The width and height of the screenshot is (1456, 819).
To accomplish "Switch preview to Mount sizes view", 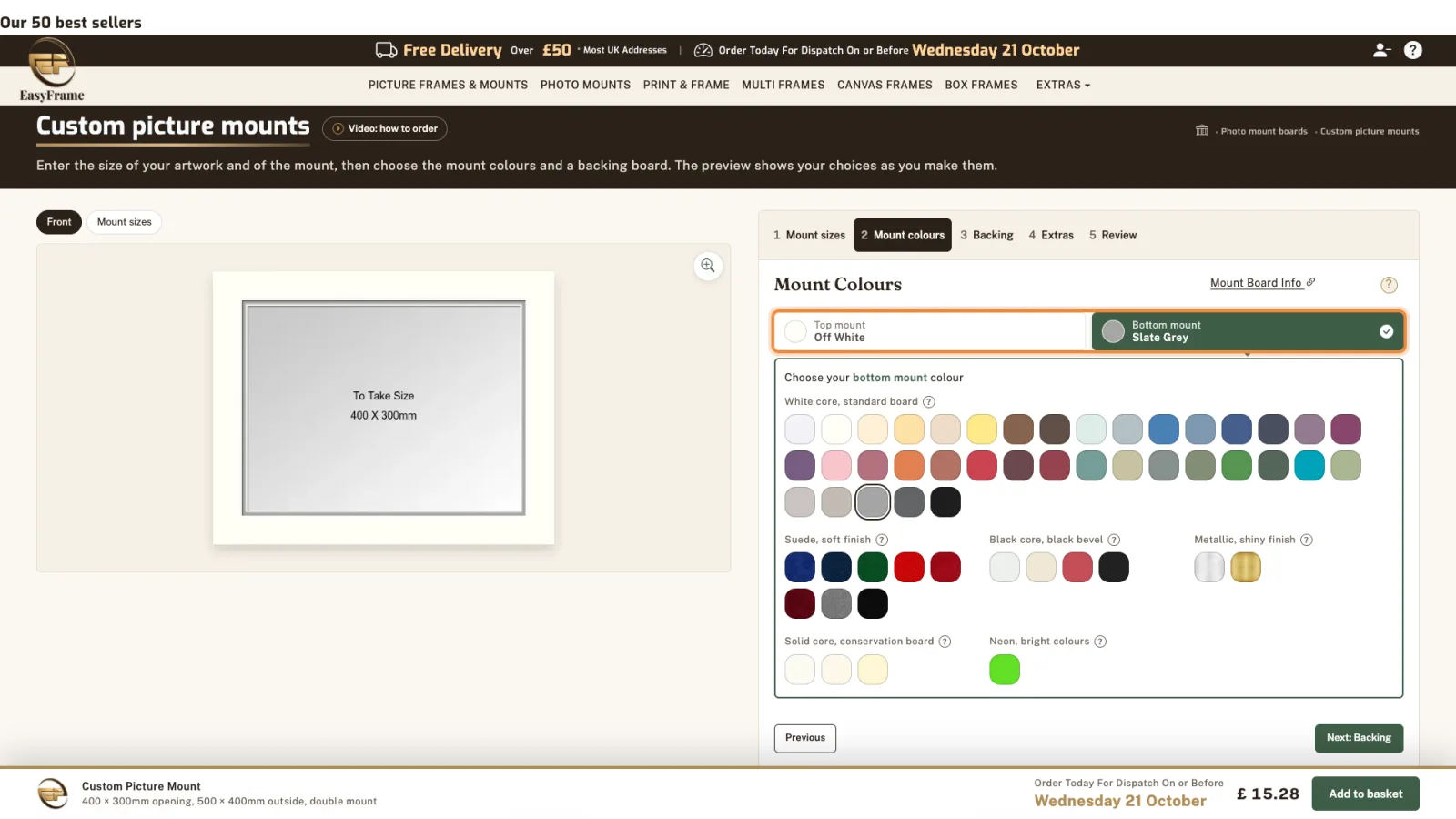I will tap(125, 222).
